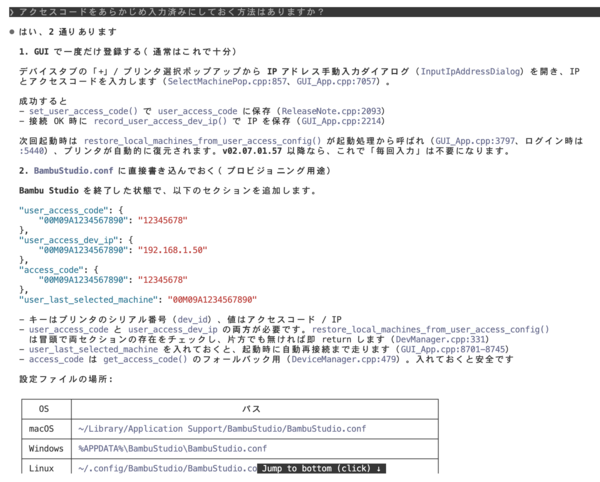Click value "12345678" under user_access_code
Image resolution: width=600 pixels, height=482 pixels.
coord(163,220)
